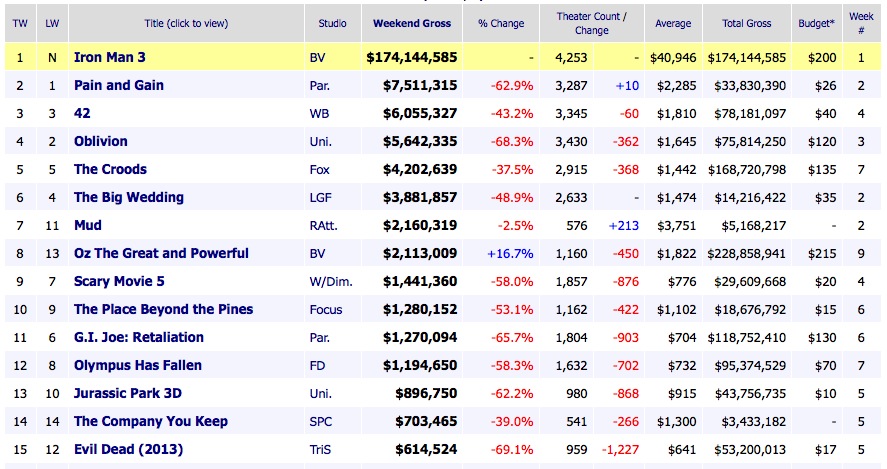This screenshot has width=887, height=469.
Task: Open the Olympus Has Fallen link
Action: pos(137,365)
